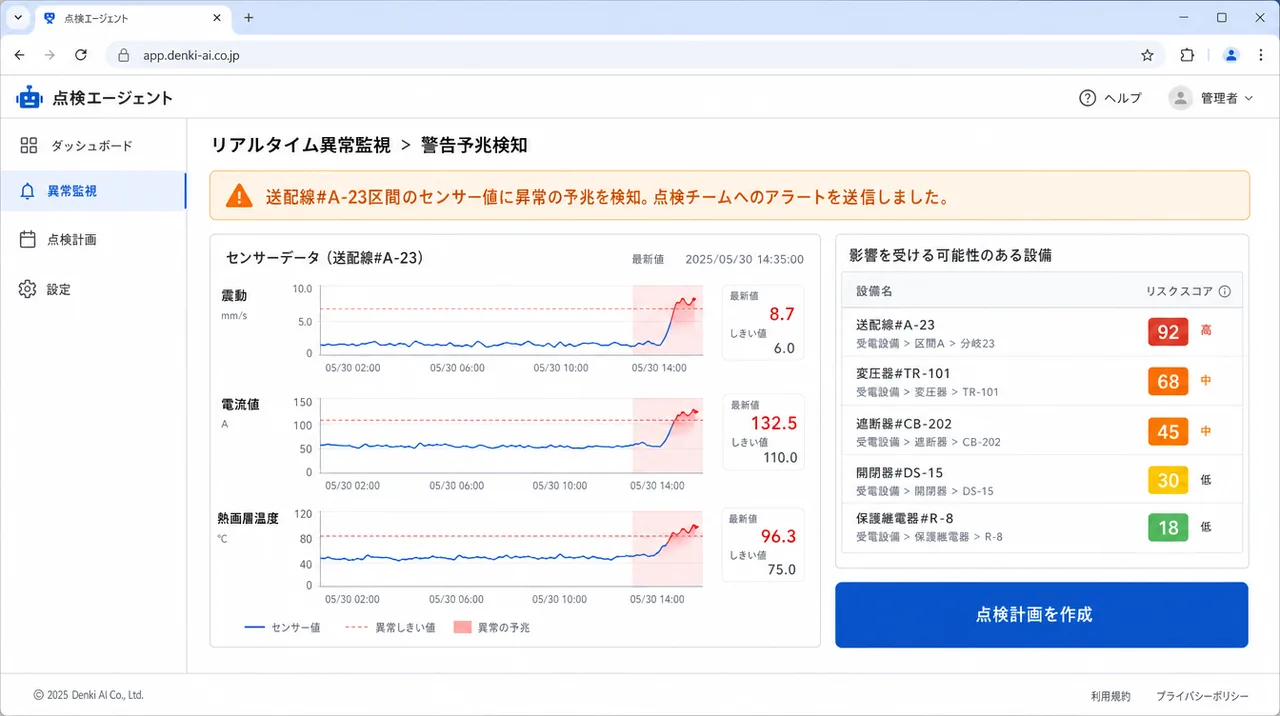Click the センサー値 legend entry

click(283, 628)
